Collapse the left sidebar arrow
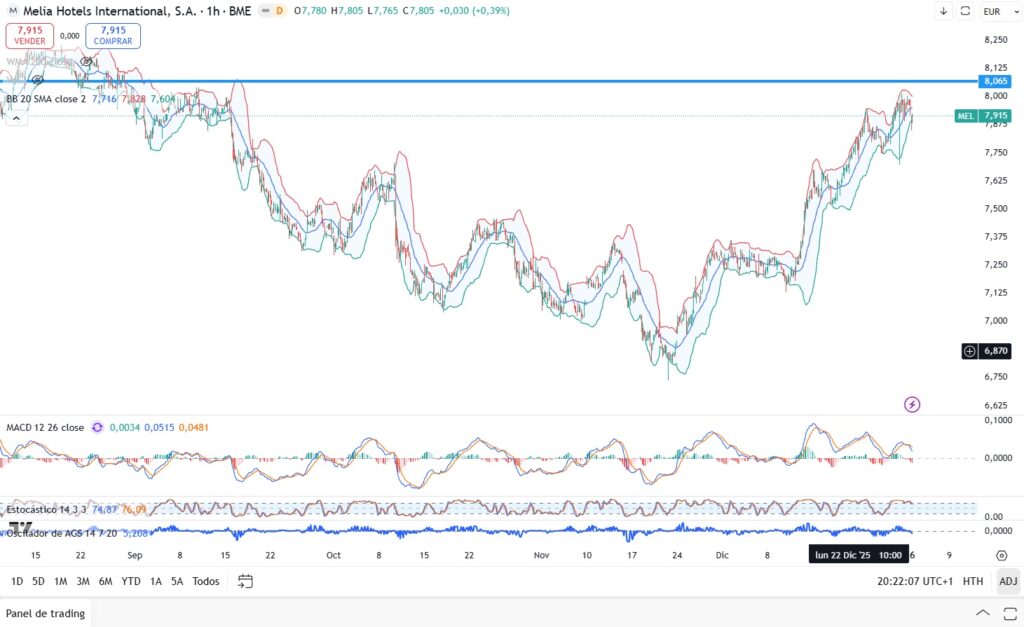1024x627 pixels. pos(16,117)
